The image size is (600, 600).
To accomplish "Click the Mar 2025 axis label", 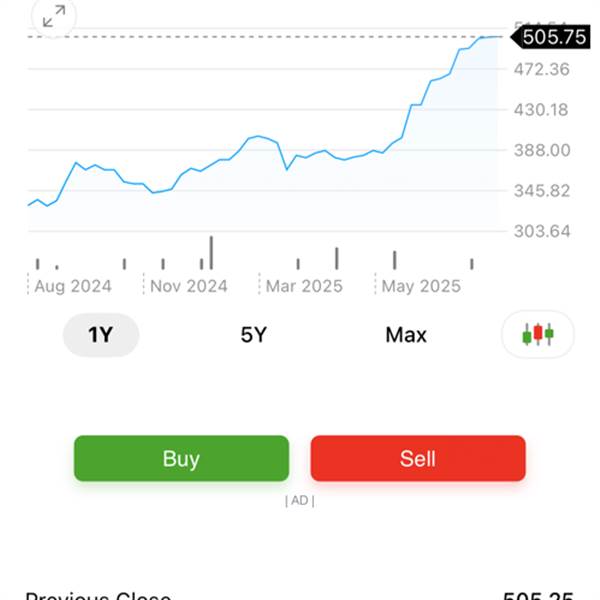I will pyautogui.click(x=304, y=286).
